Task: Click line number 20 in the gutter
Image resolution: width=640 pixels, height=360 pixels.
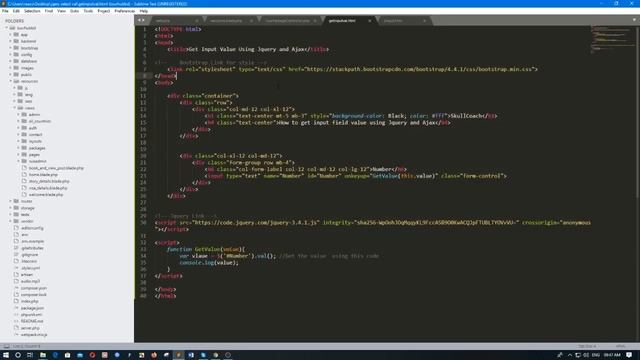Action: coord(144,156)
